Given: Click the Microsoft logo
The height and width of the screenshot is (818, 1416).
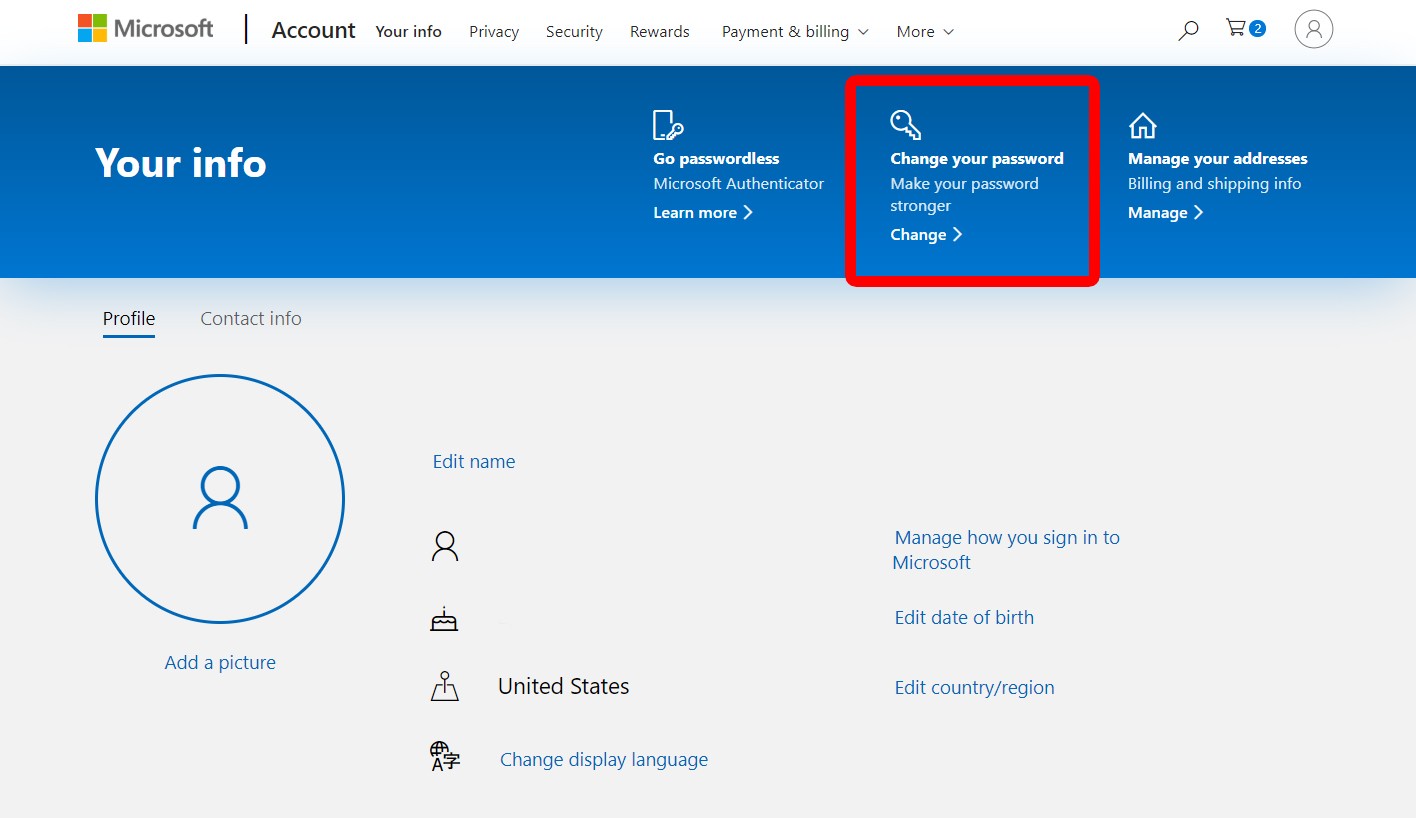Looking at the screenshot, I should (x=145, y=28).
